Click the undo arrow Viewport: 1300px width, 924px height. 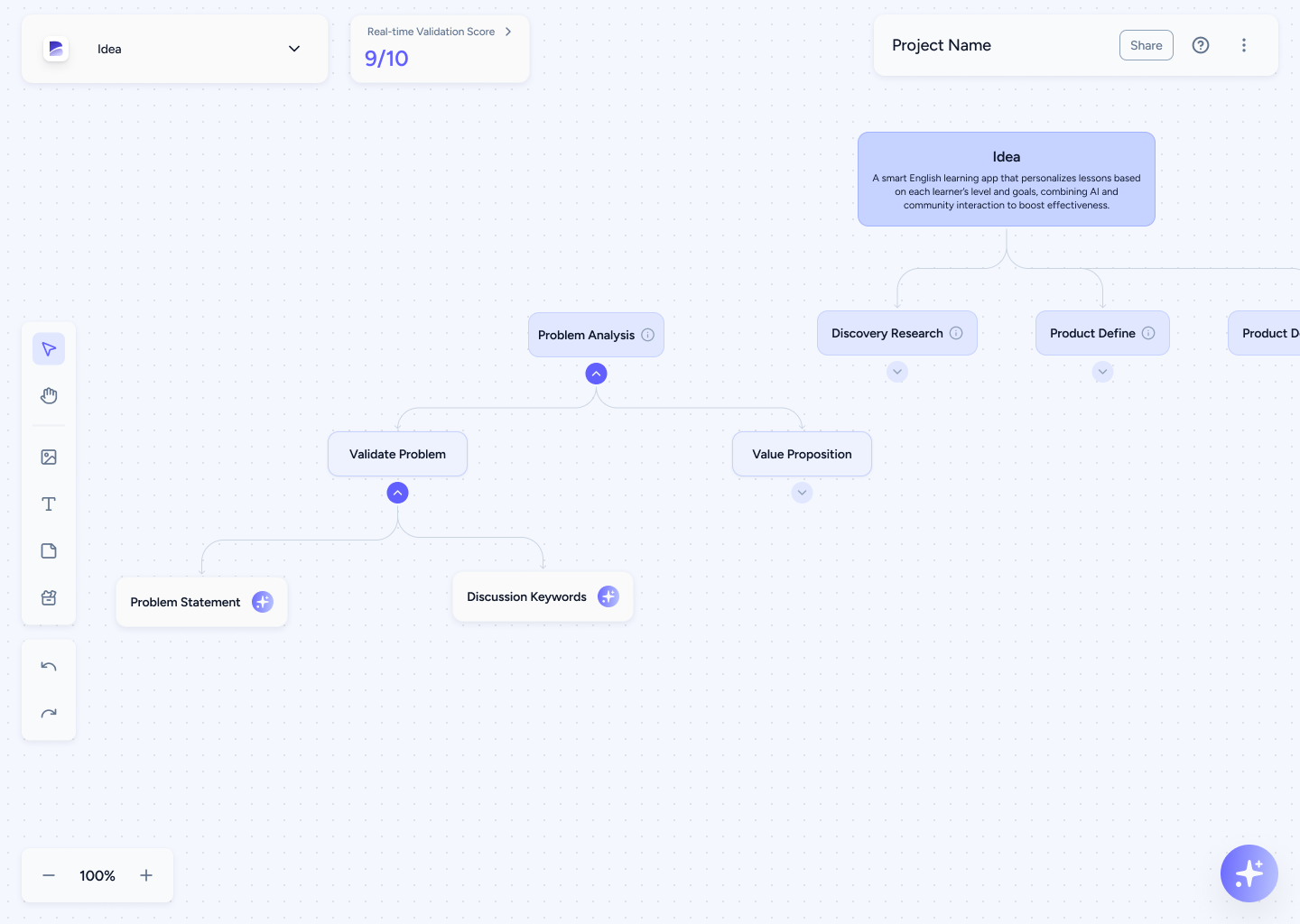pos(49,667)
